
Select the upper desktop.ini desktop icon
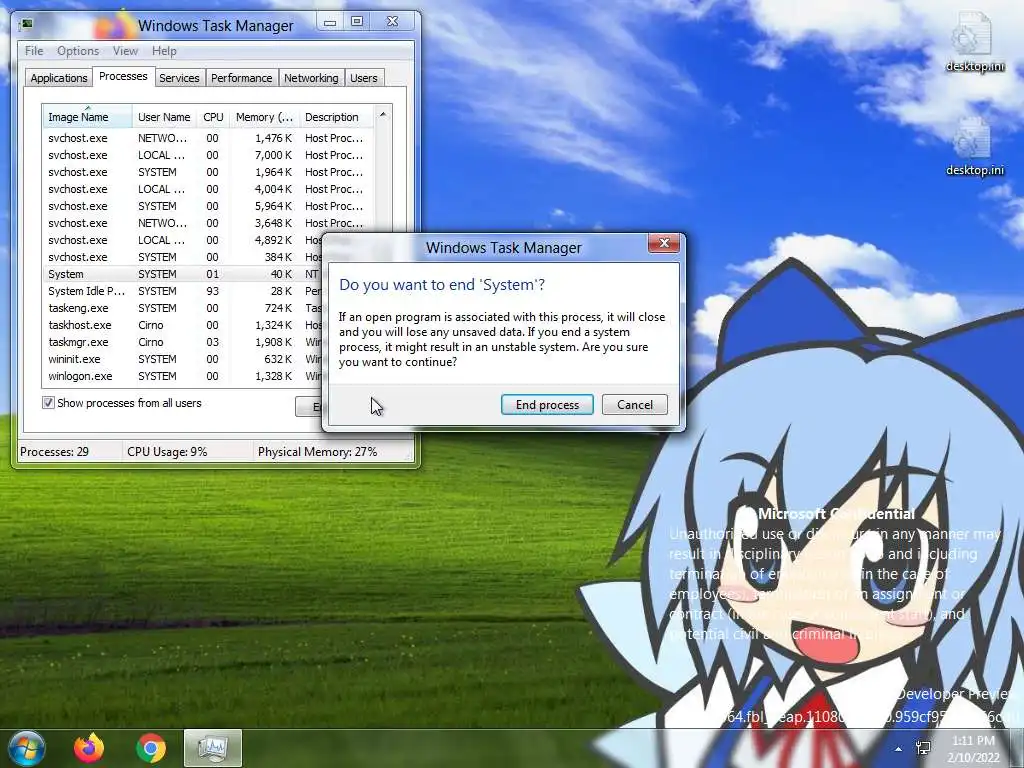(x=974, y=42)
